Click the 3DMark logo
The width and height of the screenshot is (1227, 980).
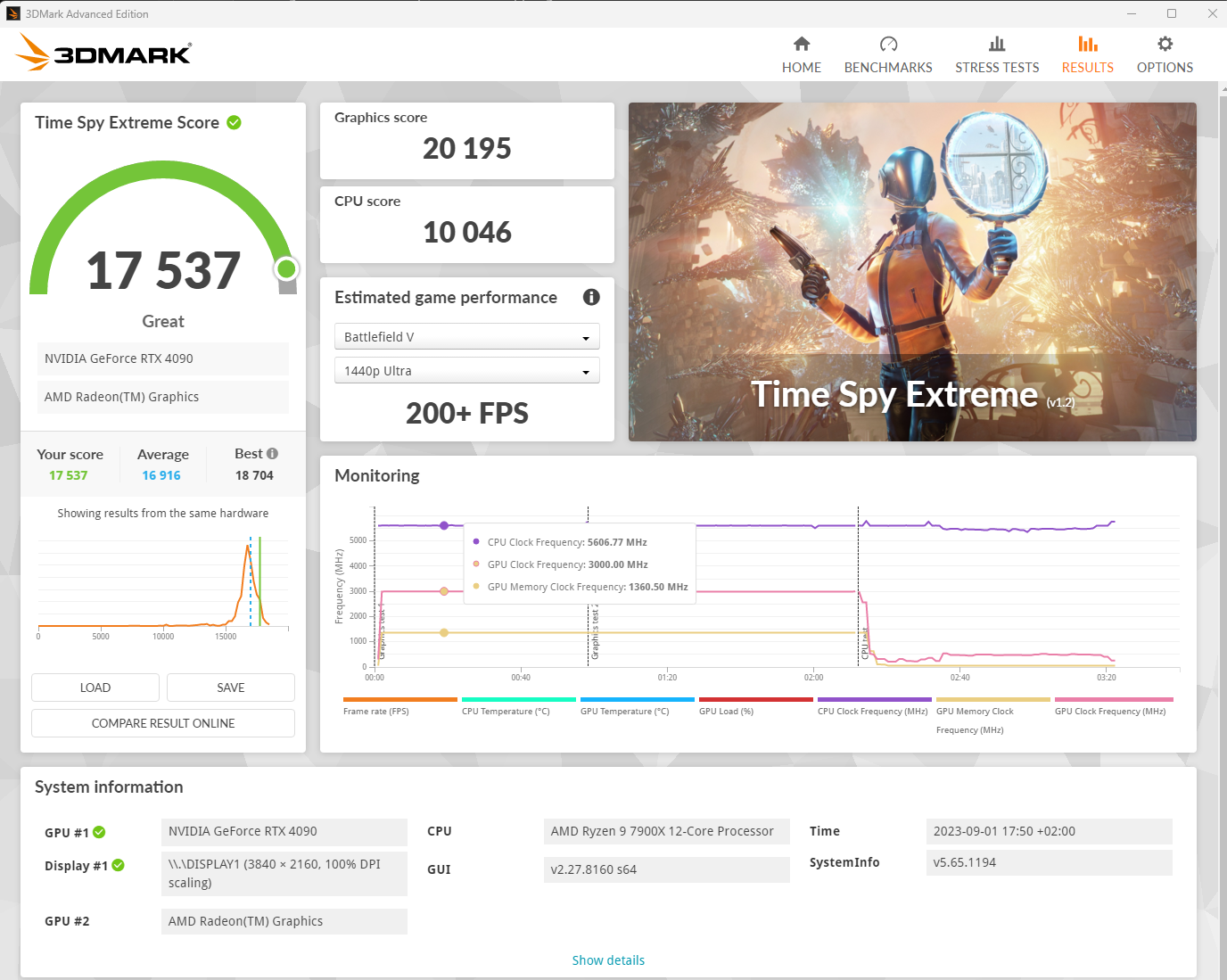coord(103,53)
